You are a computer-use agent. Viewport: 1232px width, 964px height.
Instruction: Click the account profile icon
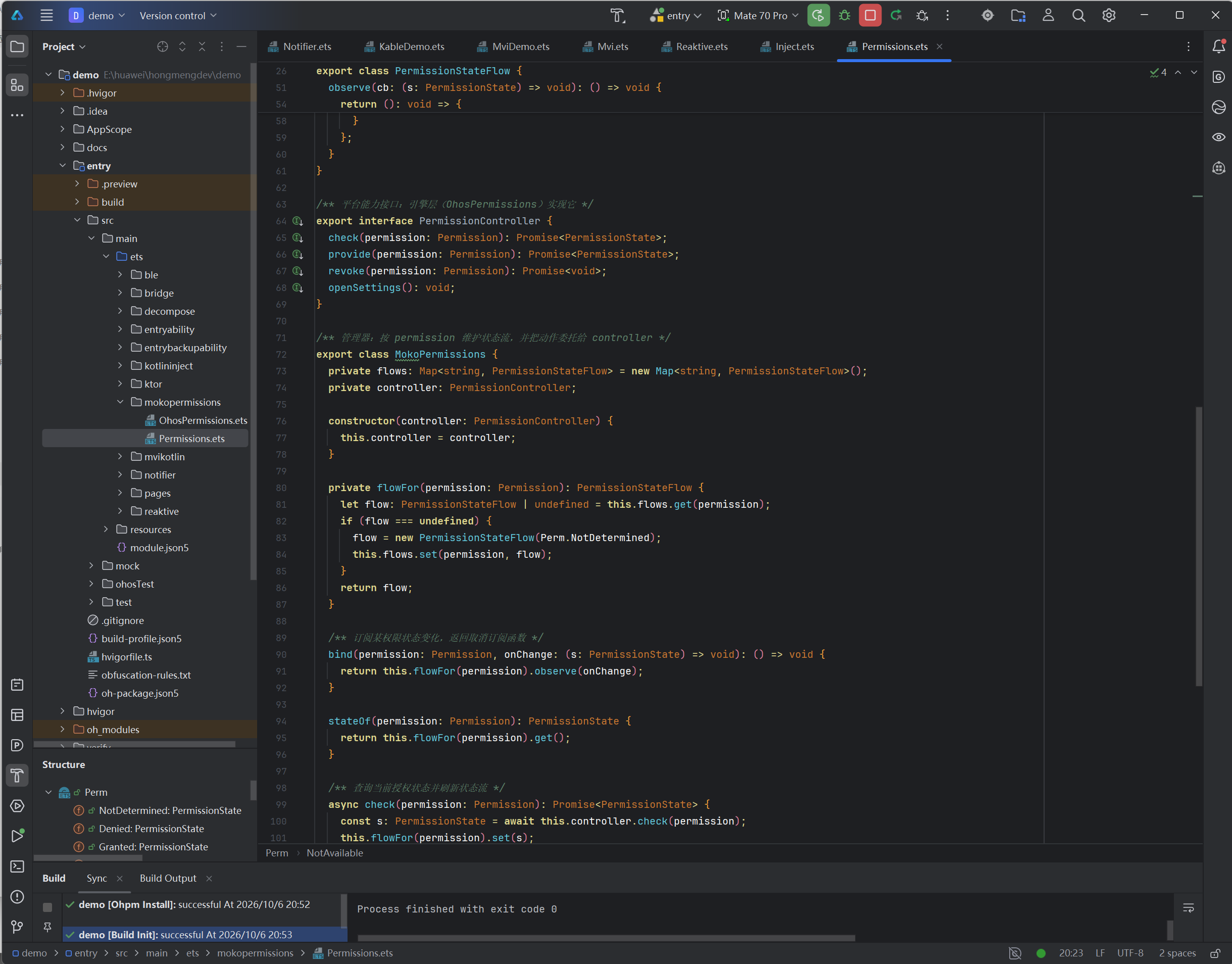click(1048, 15)
